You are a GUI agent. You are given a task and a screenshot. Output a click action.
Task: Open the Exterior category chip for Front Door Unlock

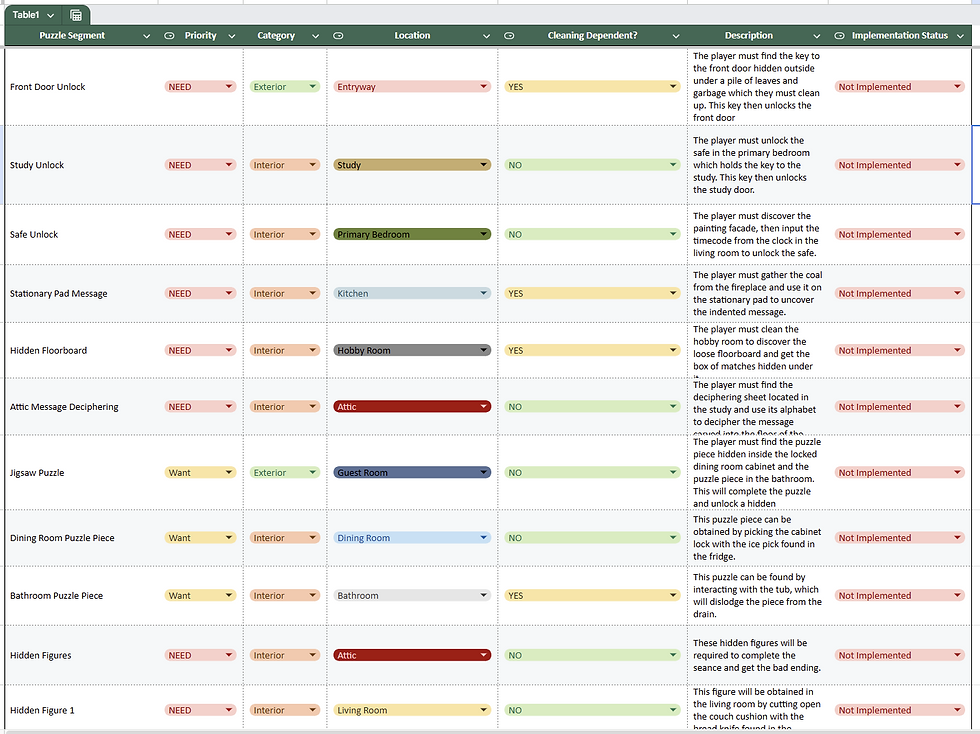click(285, 87)
